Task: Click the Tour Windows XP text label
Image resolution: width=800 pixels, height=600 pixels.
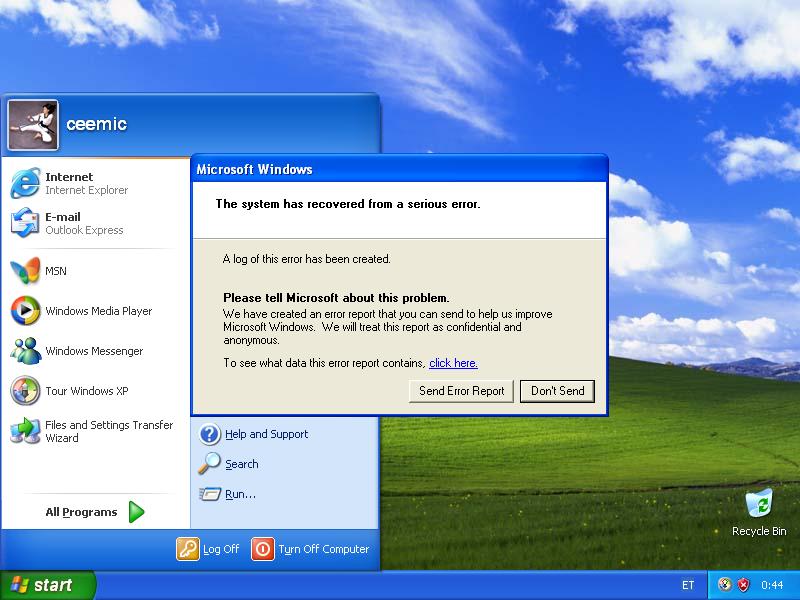Action: coord(87,391)
